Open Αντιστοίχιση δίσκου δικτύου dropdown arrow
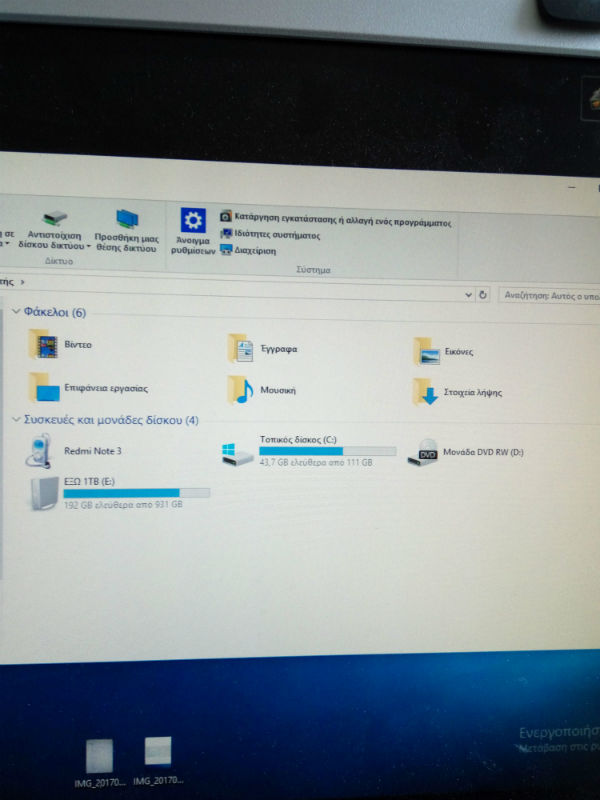Screen dimensions: 600x800 [x=88, y=246]
